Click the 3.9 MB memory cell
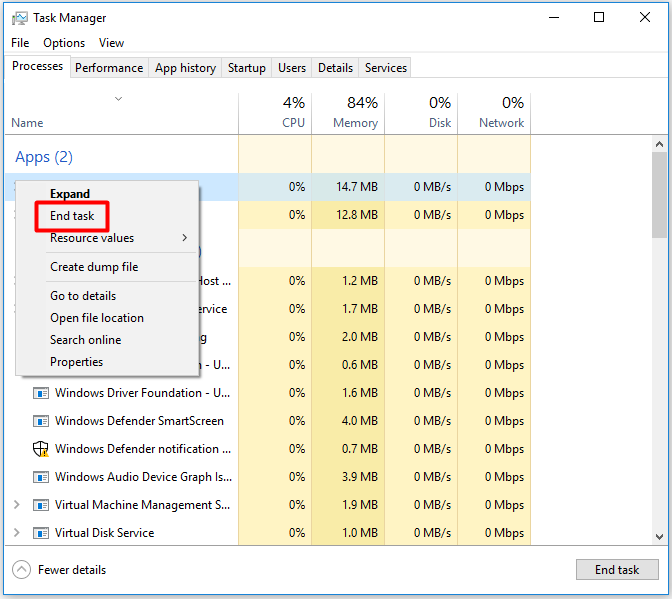Image resolution: width=672 pixels, height=599 pixels. pyautogui.click(x=348, y=477)
